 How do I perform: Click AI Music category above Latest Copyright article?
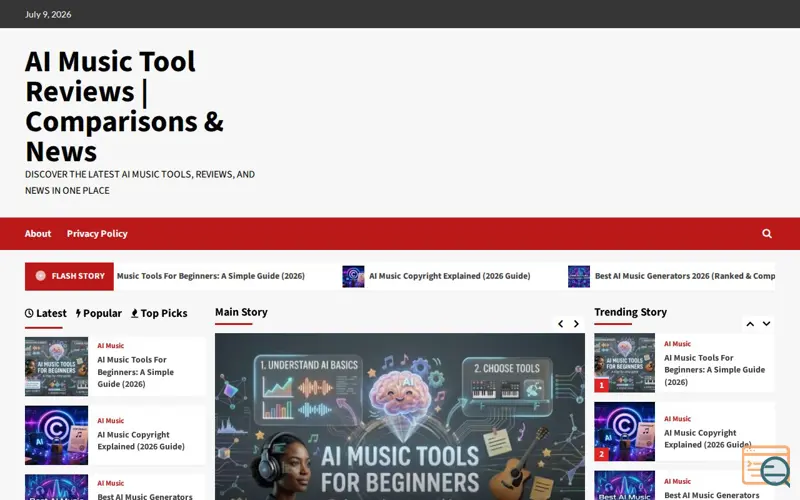(111, 420)
